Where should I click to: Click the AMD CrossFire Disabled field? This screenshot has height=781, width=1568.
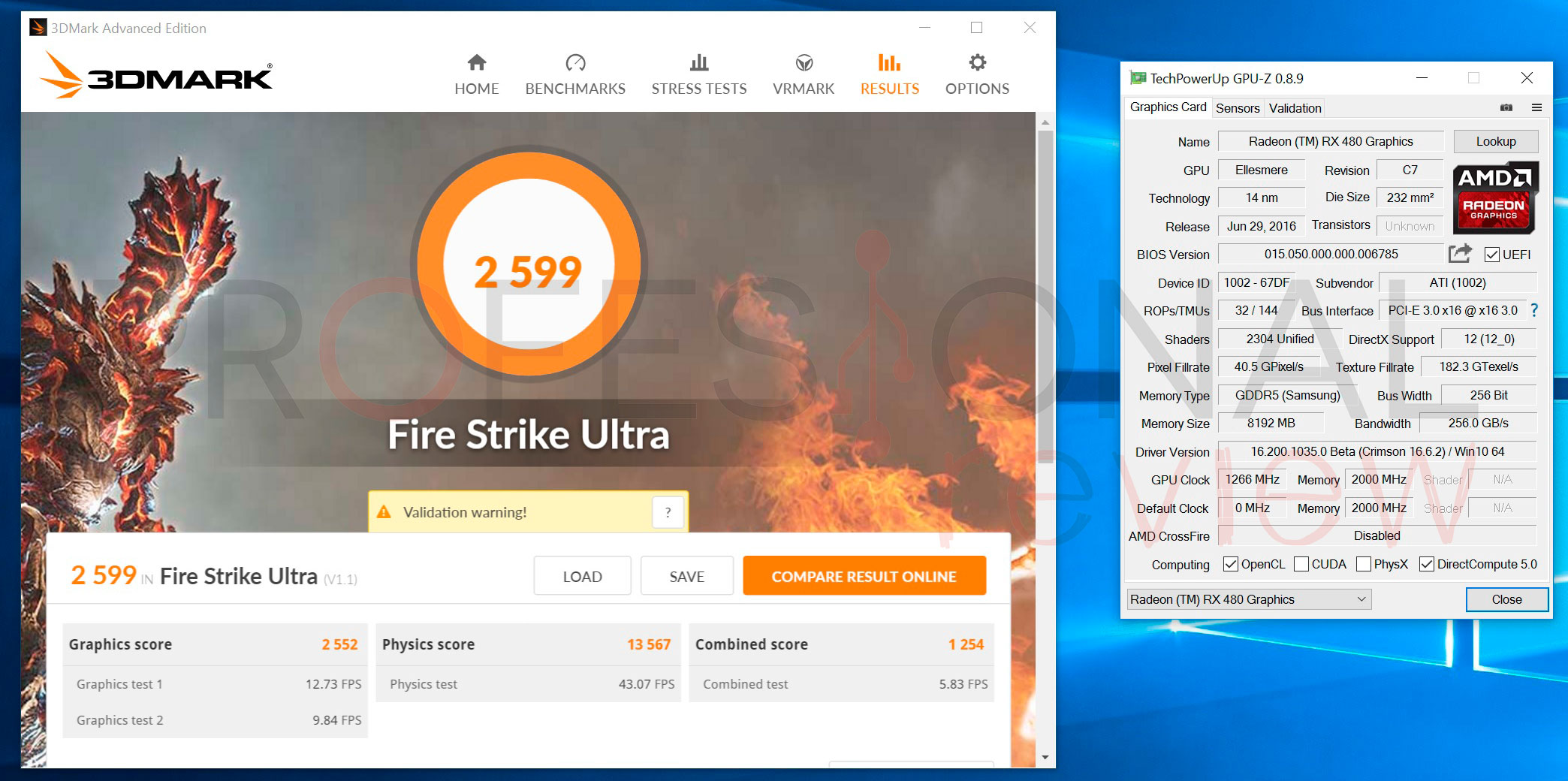click(1377, 535)
